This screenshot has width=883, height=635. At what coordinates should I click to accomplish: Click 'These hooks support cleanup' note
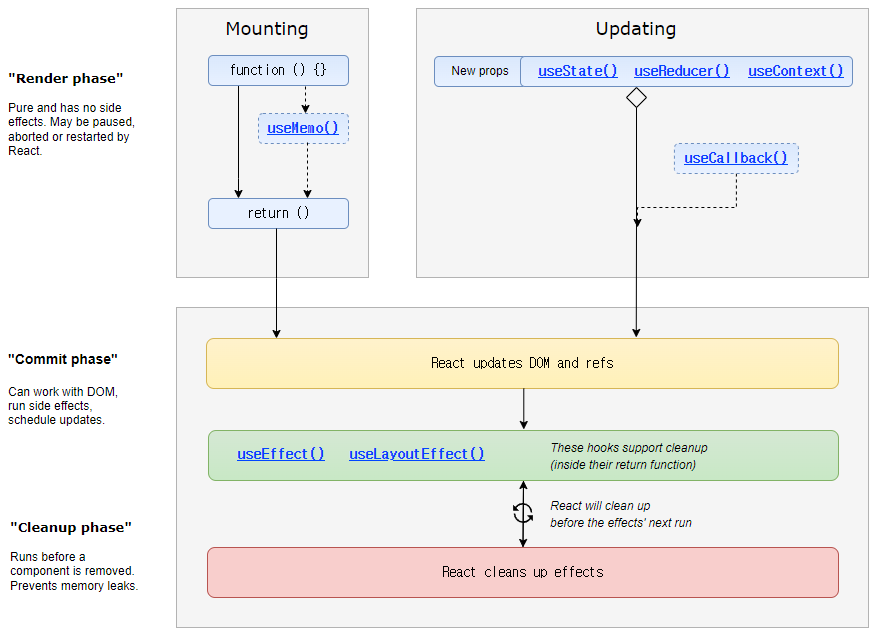629,456
